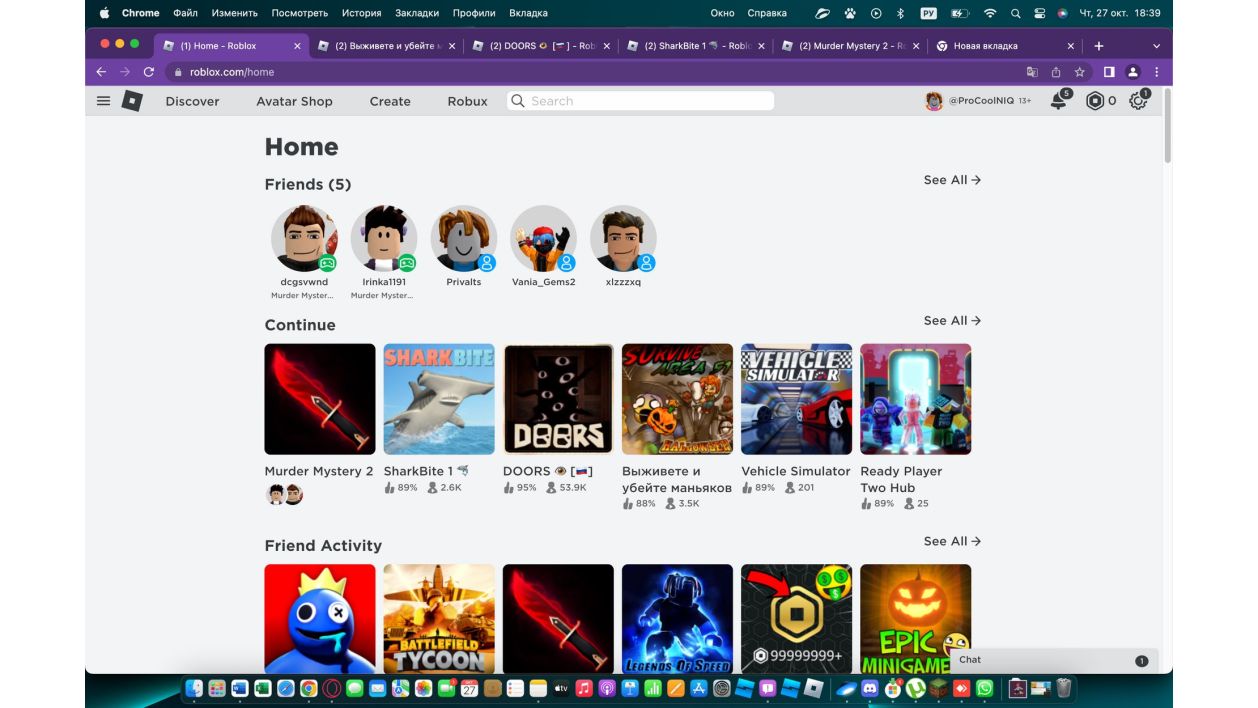Click the page's vertical scrollbar

pos(1167,126)
